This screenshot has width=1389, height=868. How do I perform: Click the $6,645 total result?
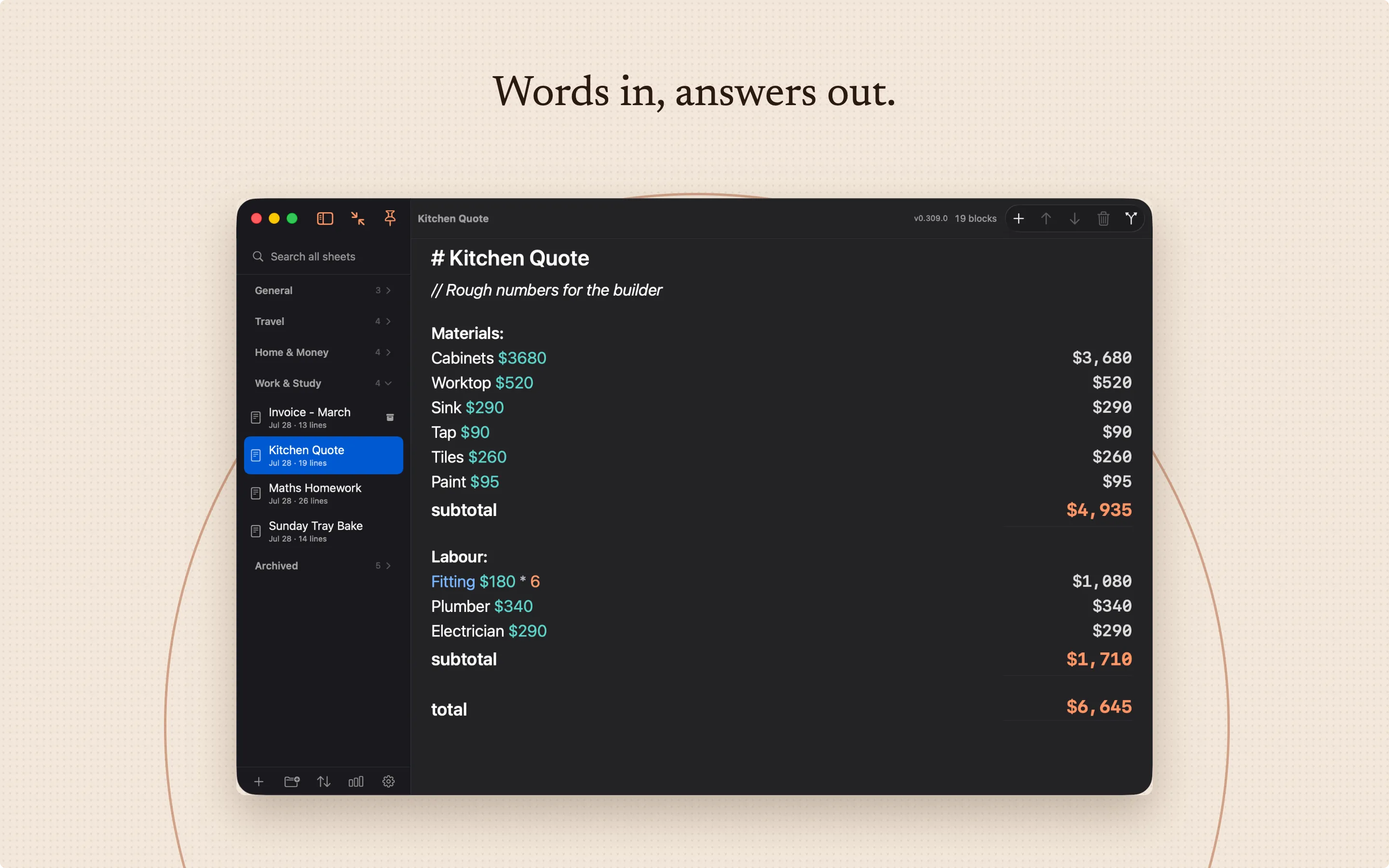pos(1099,706)
